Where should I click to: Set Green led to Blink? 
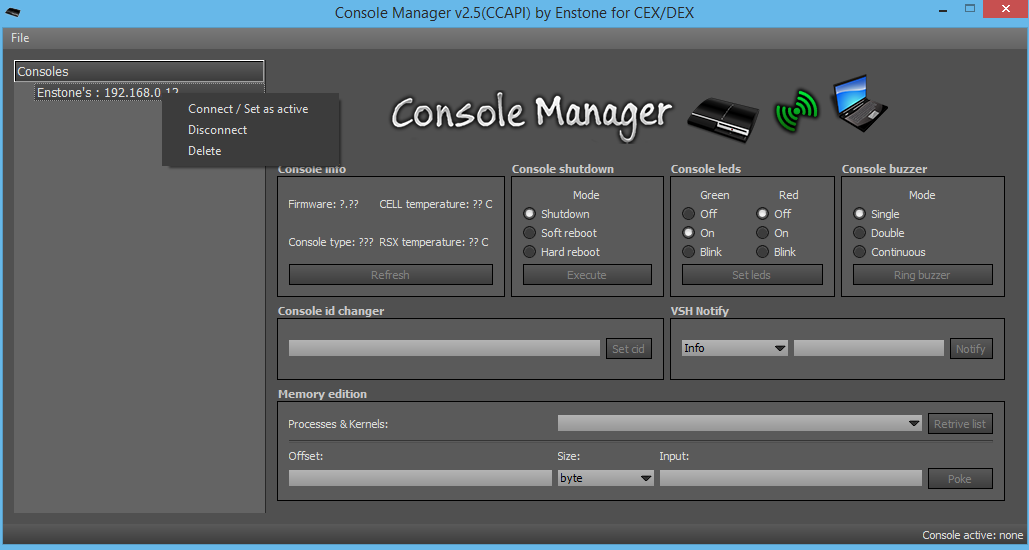(688, 252)
